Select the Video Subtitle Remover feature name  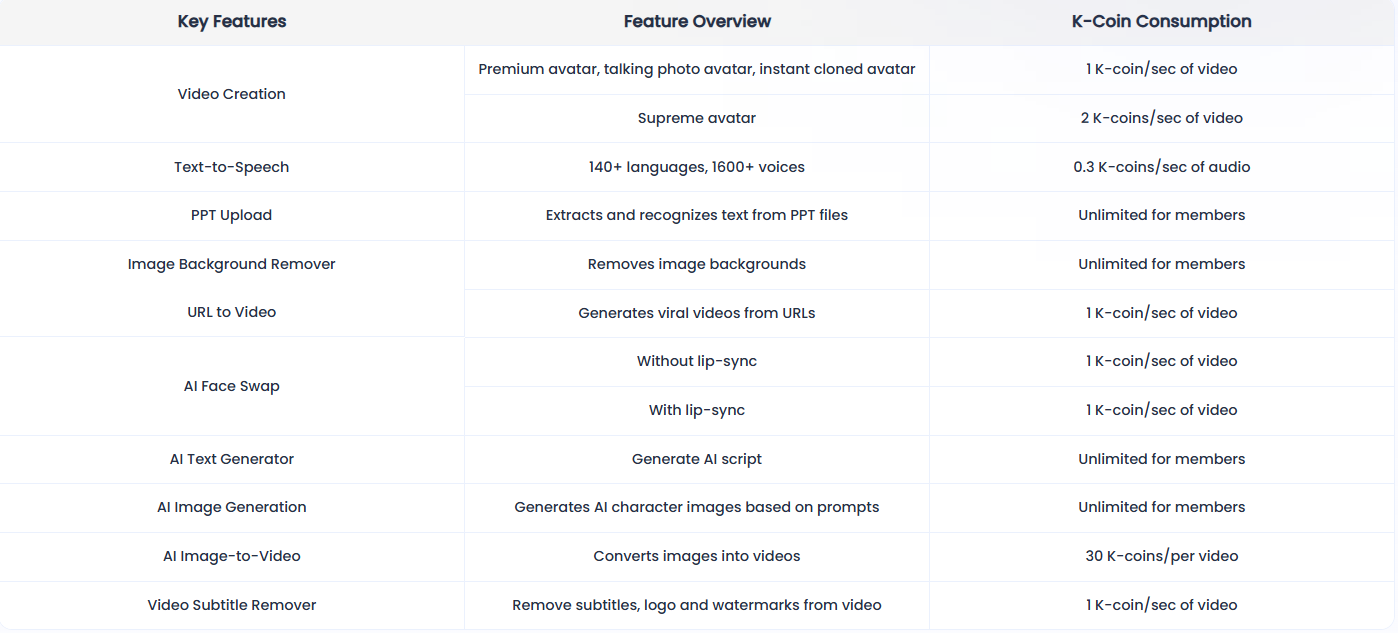[232, 605]
